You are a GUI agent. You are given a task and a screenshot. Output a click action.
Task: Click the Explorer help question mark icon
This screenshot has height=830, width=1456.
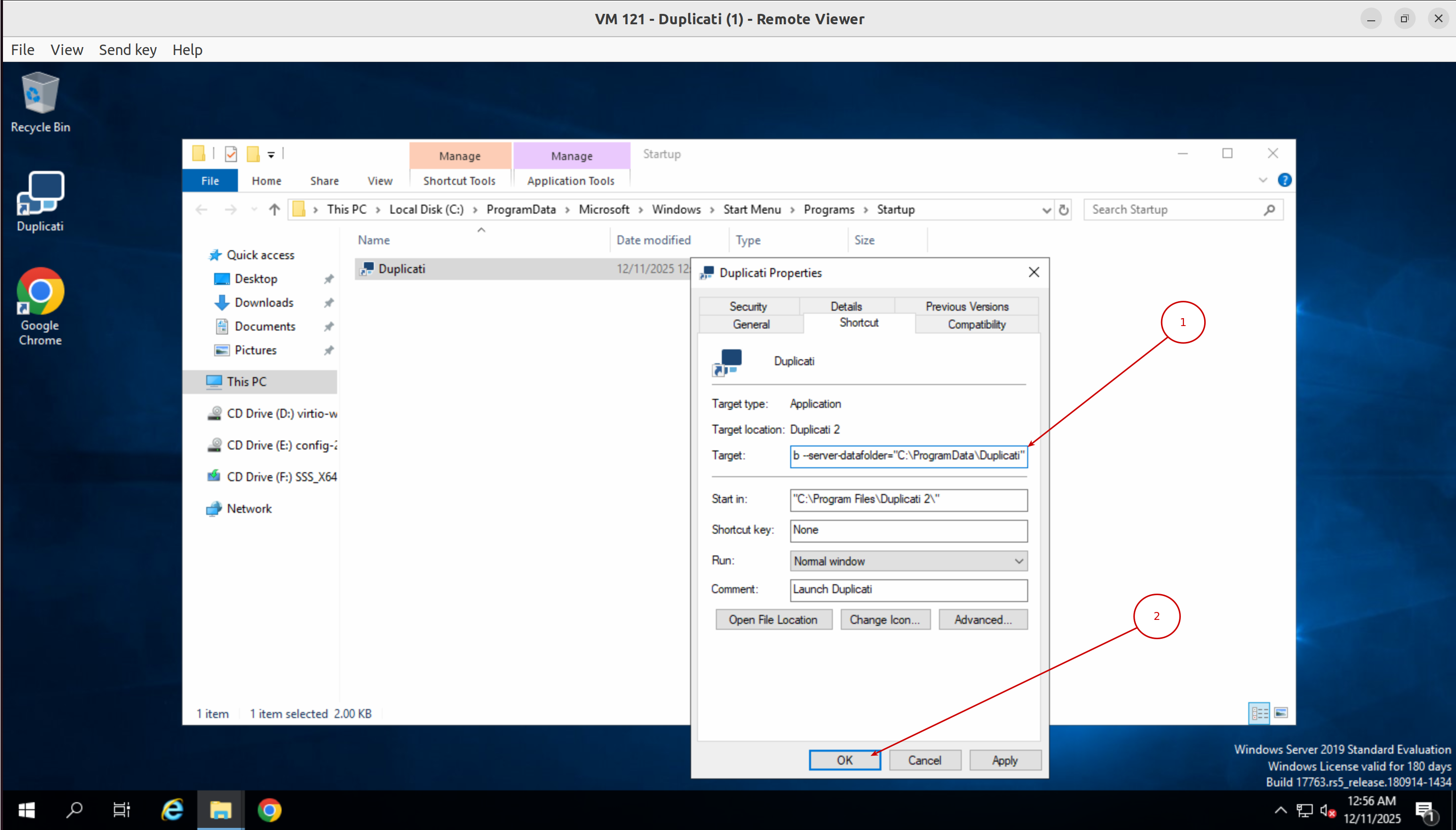[1284, 180]
